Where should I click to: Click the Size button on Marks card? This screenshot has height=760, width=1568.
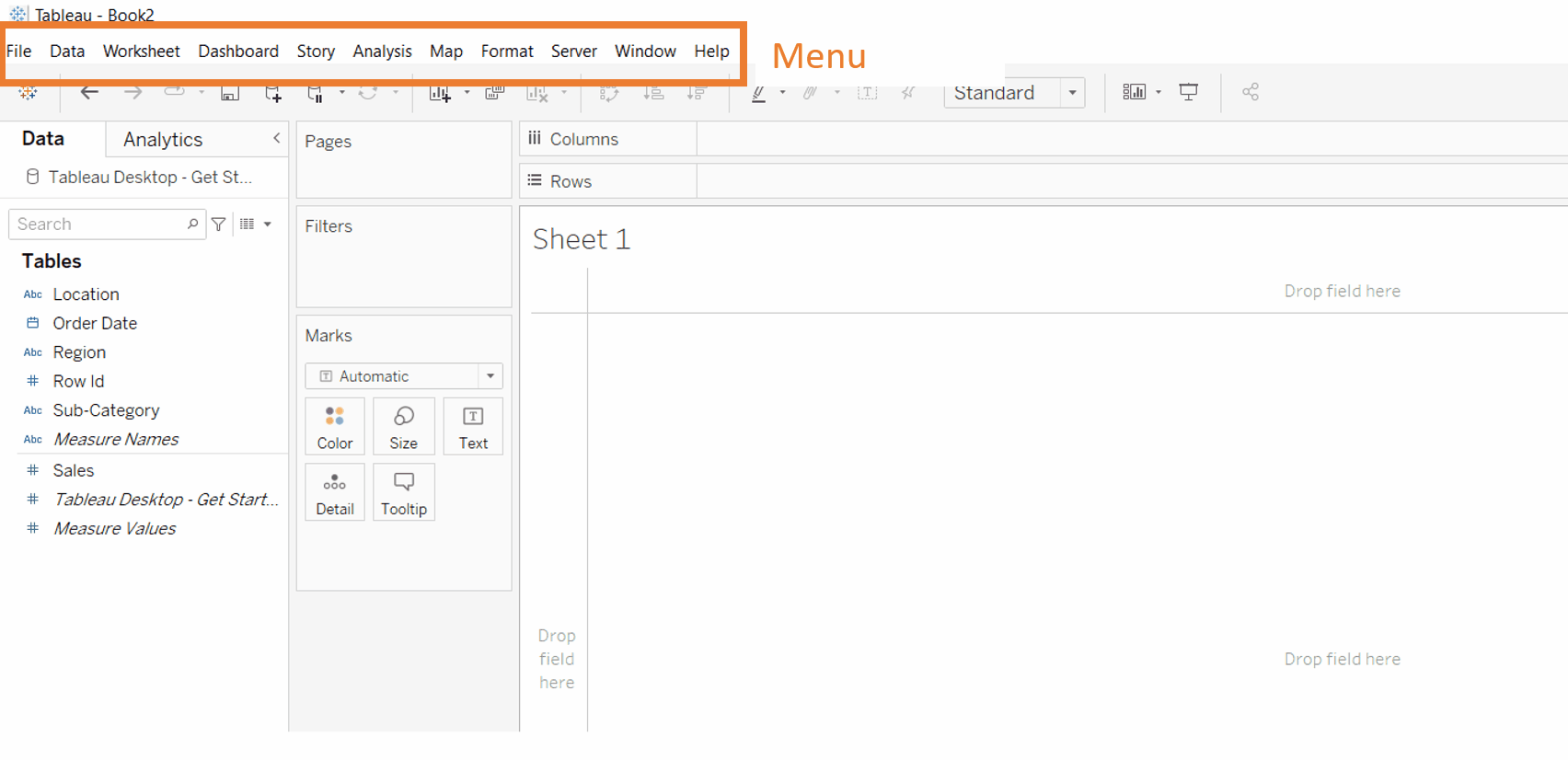(404, 426)
